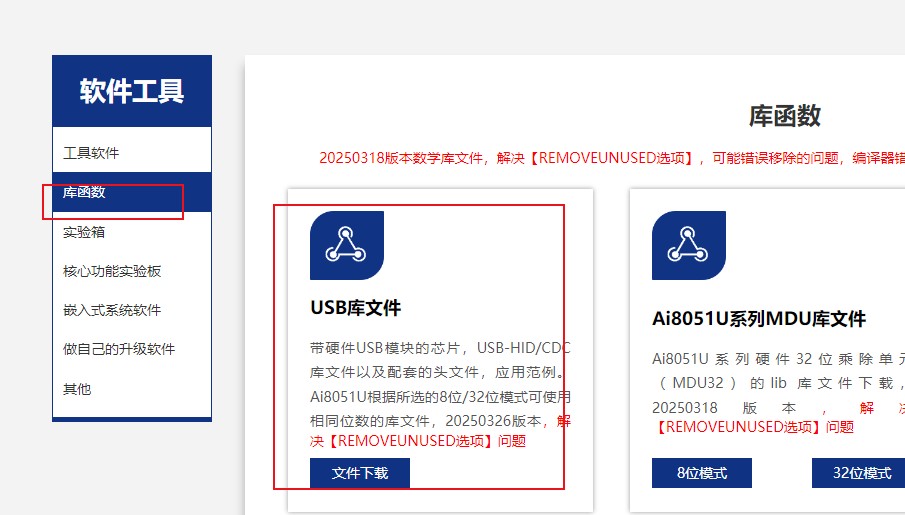Click the USB库文件 card icon
The width and height of the screenshot is (905, 515).
tap(347, 245)
